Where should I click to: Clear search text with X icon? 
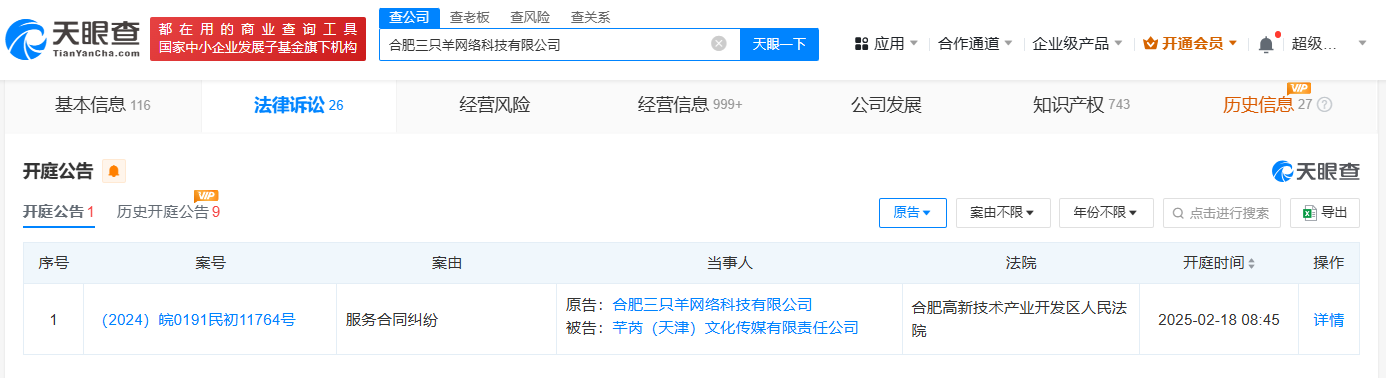pyautogui.click(x=718, y=44)
